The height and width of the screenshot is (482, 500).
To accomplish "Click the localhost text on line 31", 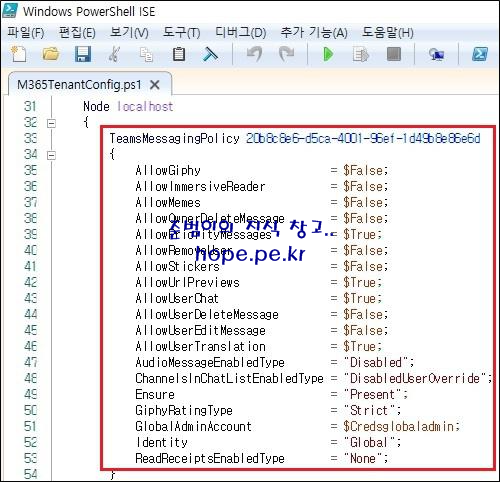I will click(x=145, y=106).
